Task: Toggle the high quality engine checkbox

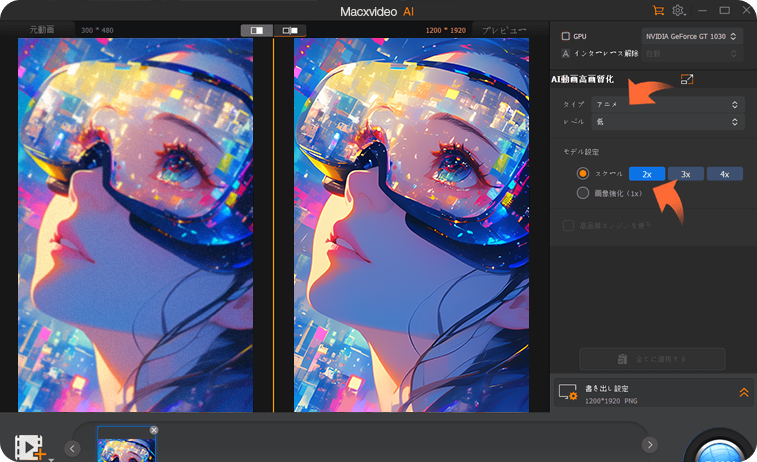Action: (x=568, y=225)
